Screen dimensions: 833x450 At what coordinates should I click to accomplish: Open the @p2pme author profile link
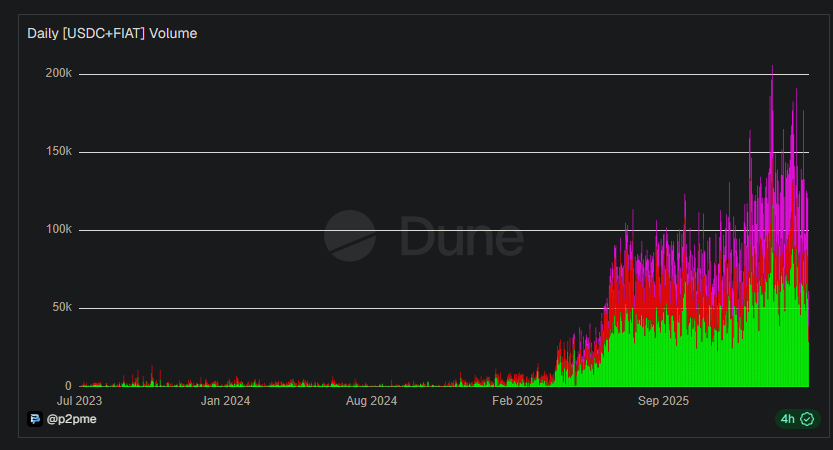tap(72, 419)
